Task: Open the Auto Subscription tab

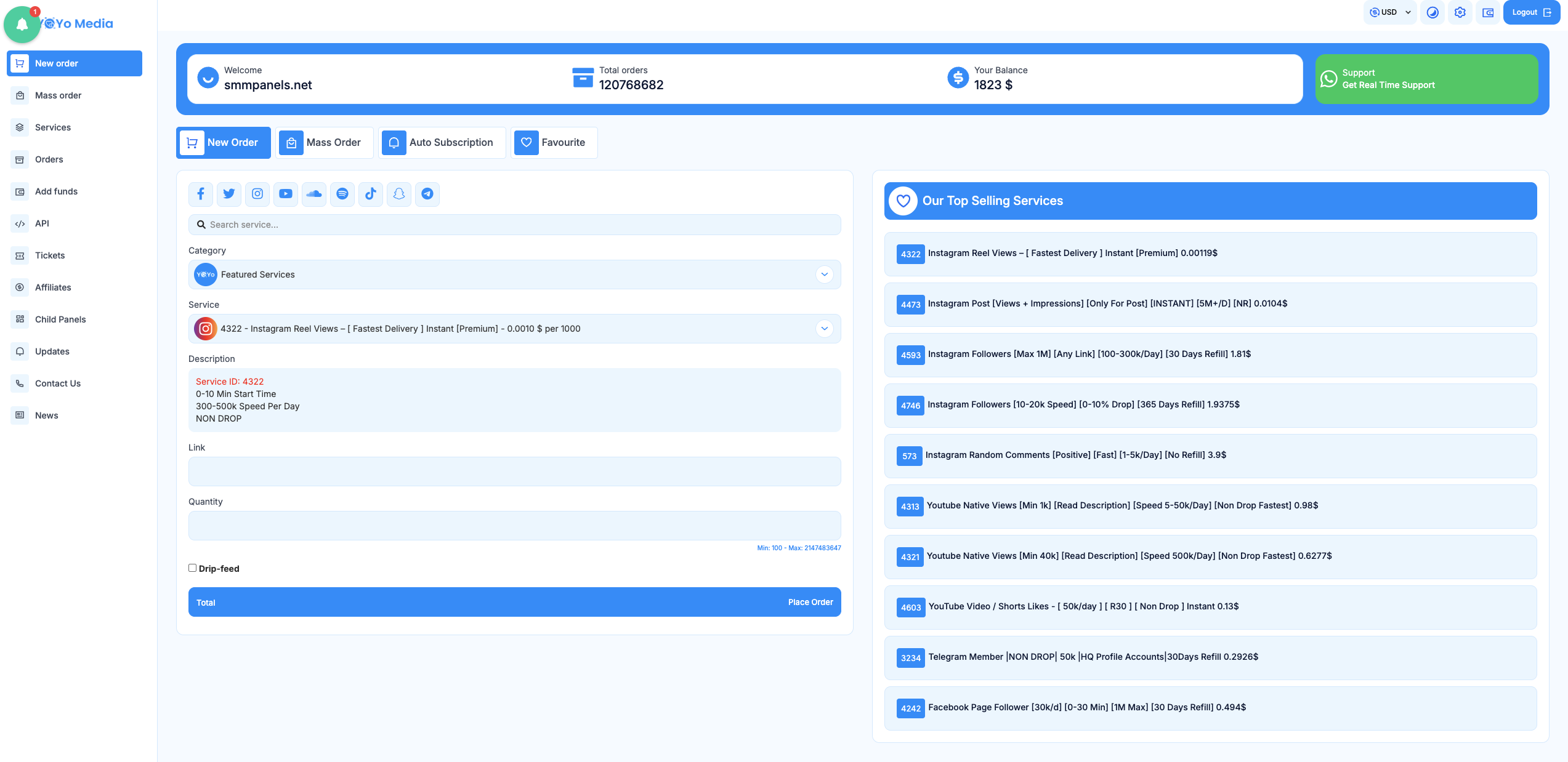Action: point(442,143)
